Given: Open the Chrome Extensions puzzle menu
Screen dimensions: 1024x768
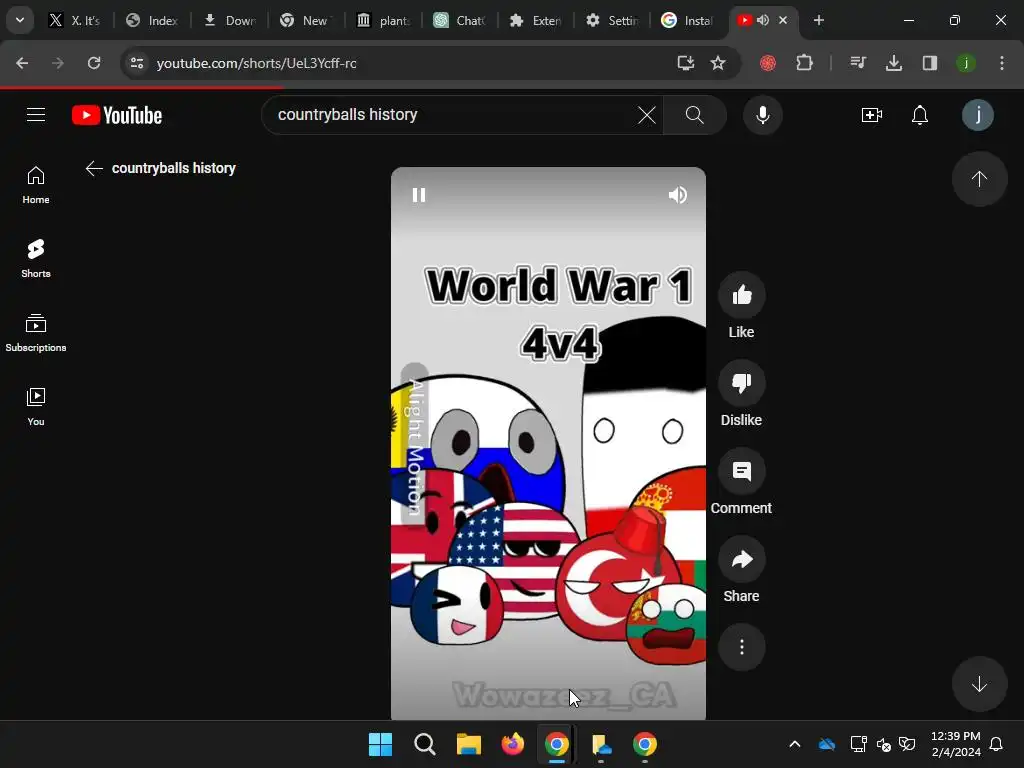Looking at the screenshot, I should (805, 63).
